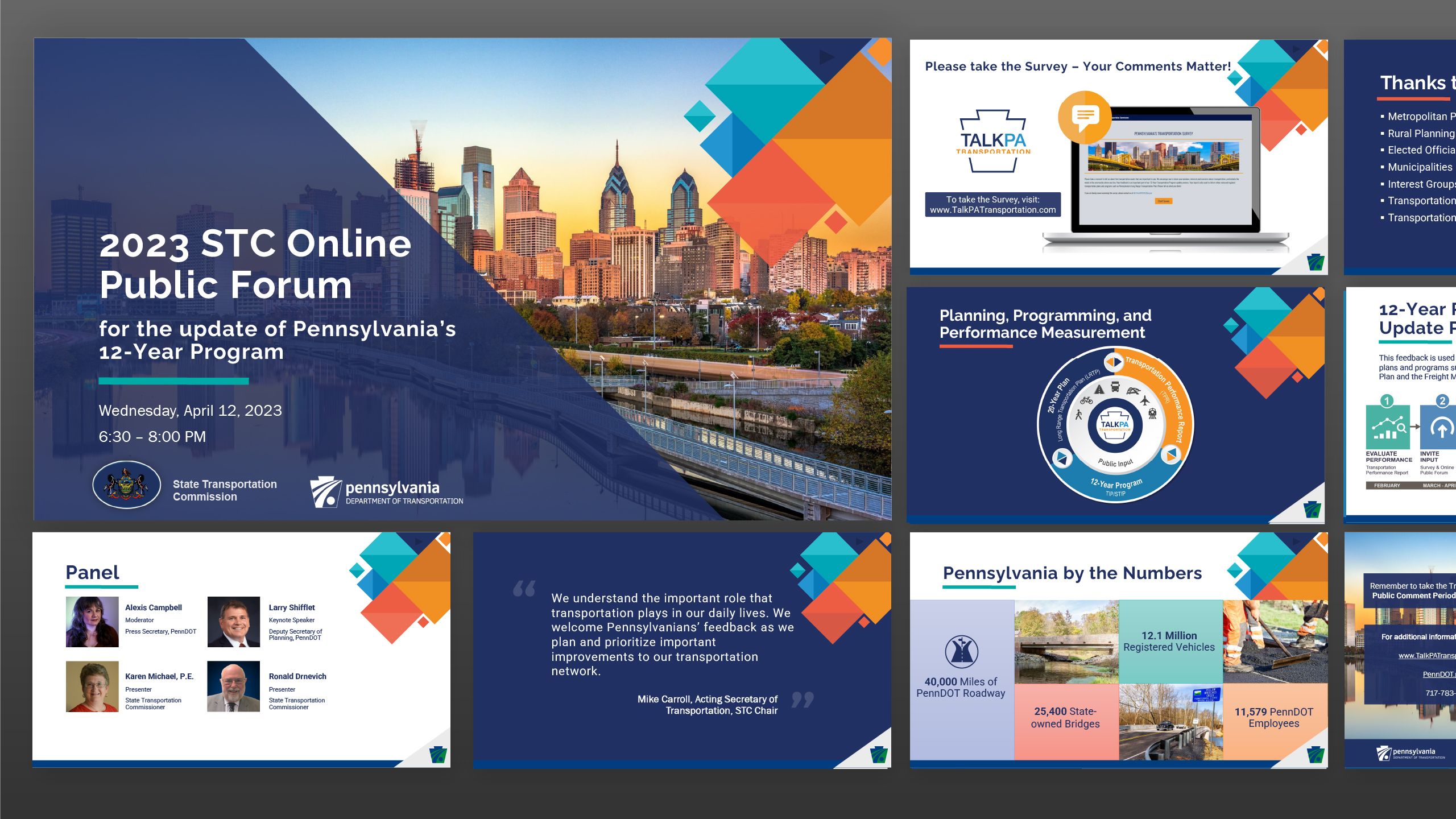Click Ronald Drnevich's panel photo
Screen dimensions: 1456x819
(234, 686)
